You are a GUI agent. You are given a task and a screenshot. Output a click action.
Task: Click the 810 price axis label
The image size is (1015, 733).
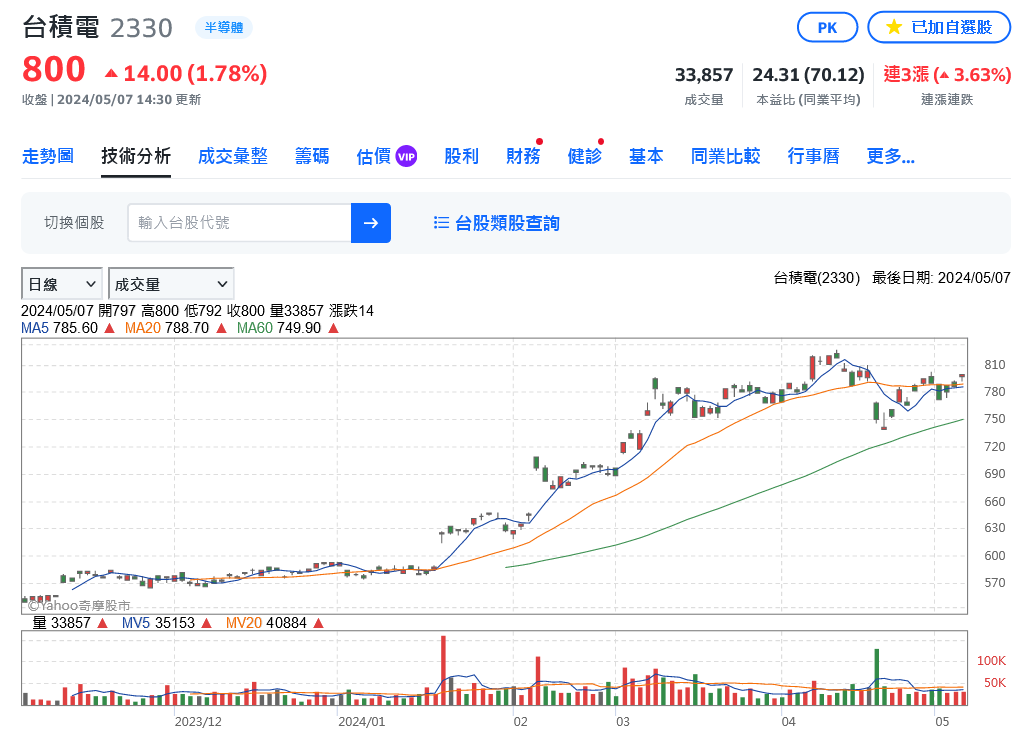(x=994, y=365)
